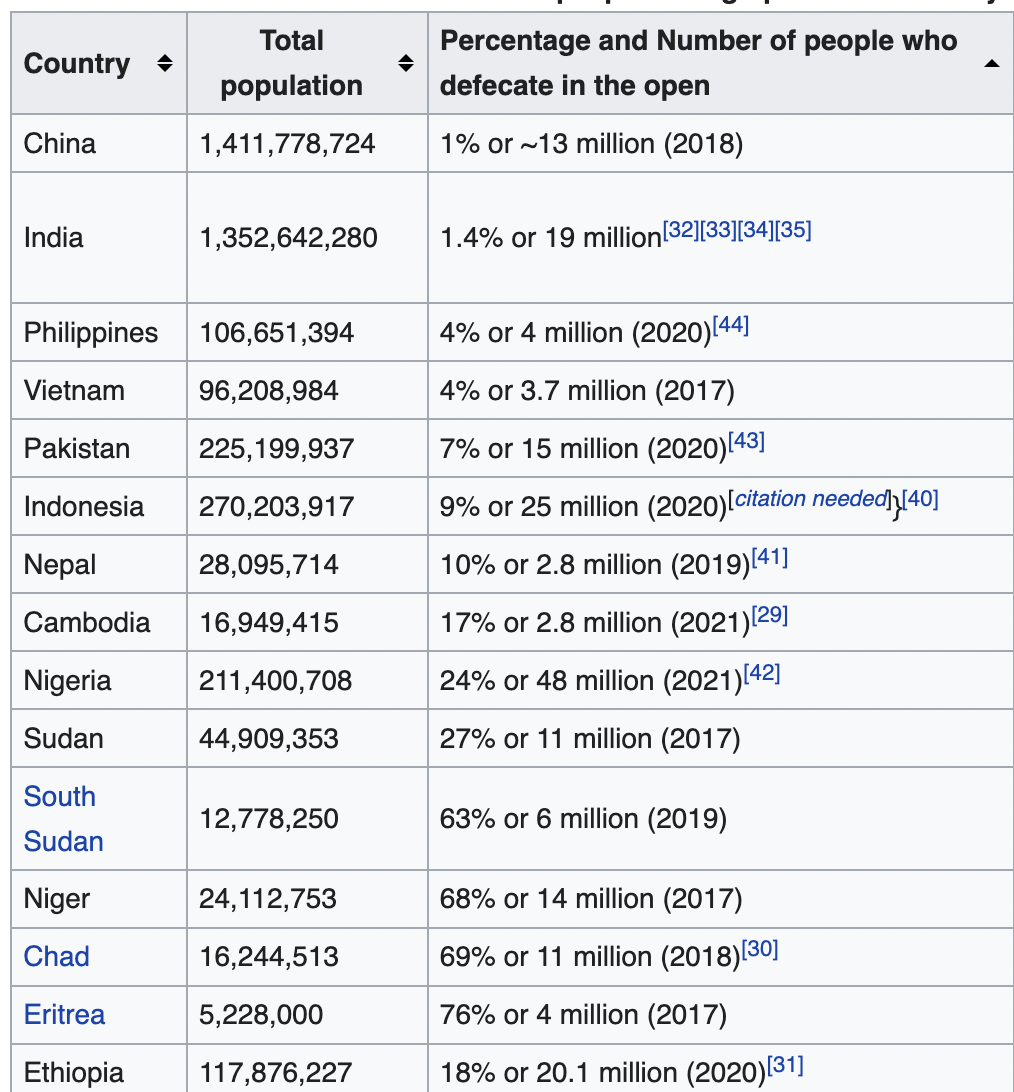Click the citation needed link for Indonesia
This screenshot has height=1092, width=1014.
point(811,499)
